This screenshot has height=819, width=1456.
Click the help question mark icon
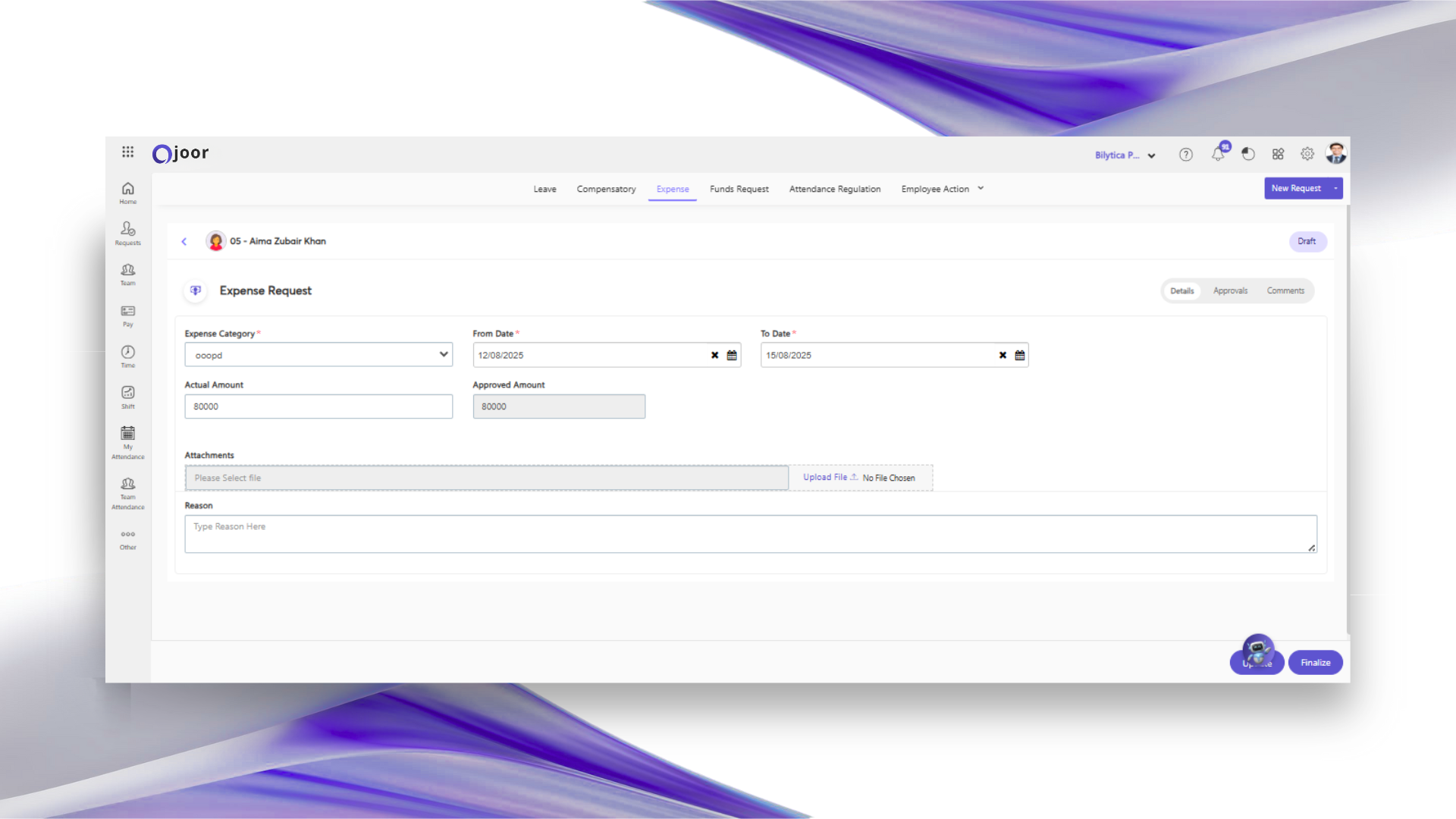click(x=1186, y=155)
